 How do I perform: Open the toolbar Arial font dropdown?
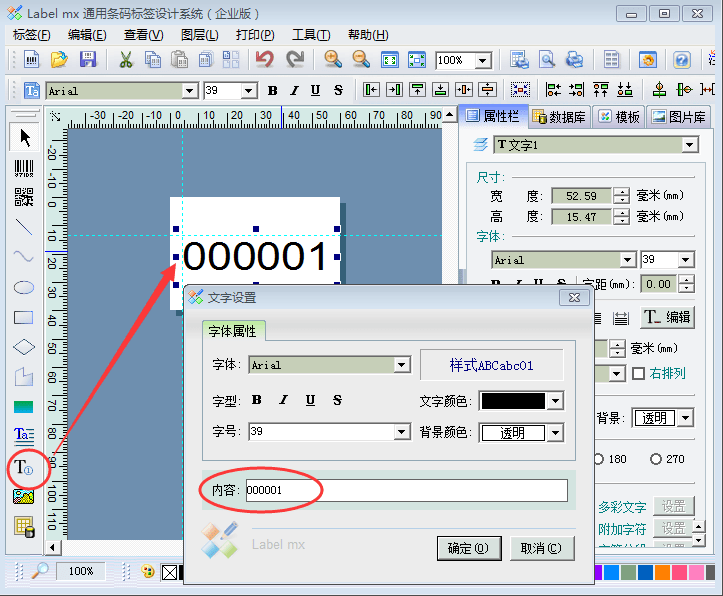pyautogui.click(x=190, y=91)
